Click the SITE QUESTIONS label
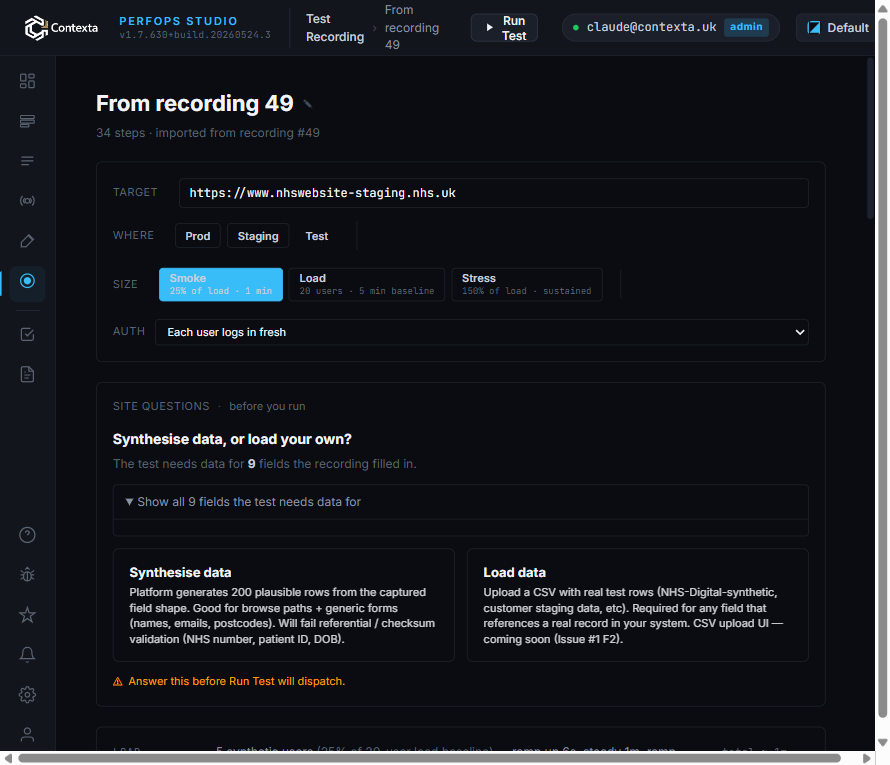Viewport: 890px width, 765px height. point(161,406)
